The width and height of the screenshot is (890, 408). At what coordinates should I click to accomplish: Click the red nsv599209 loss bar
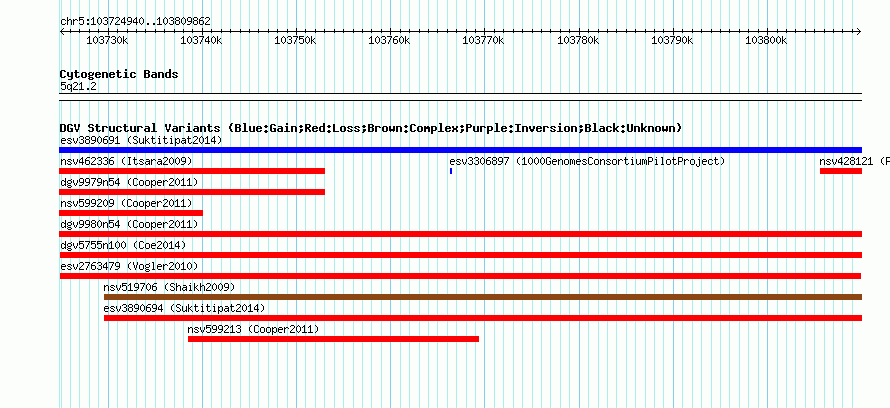click(131, 213)
